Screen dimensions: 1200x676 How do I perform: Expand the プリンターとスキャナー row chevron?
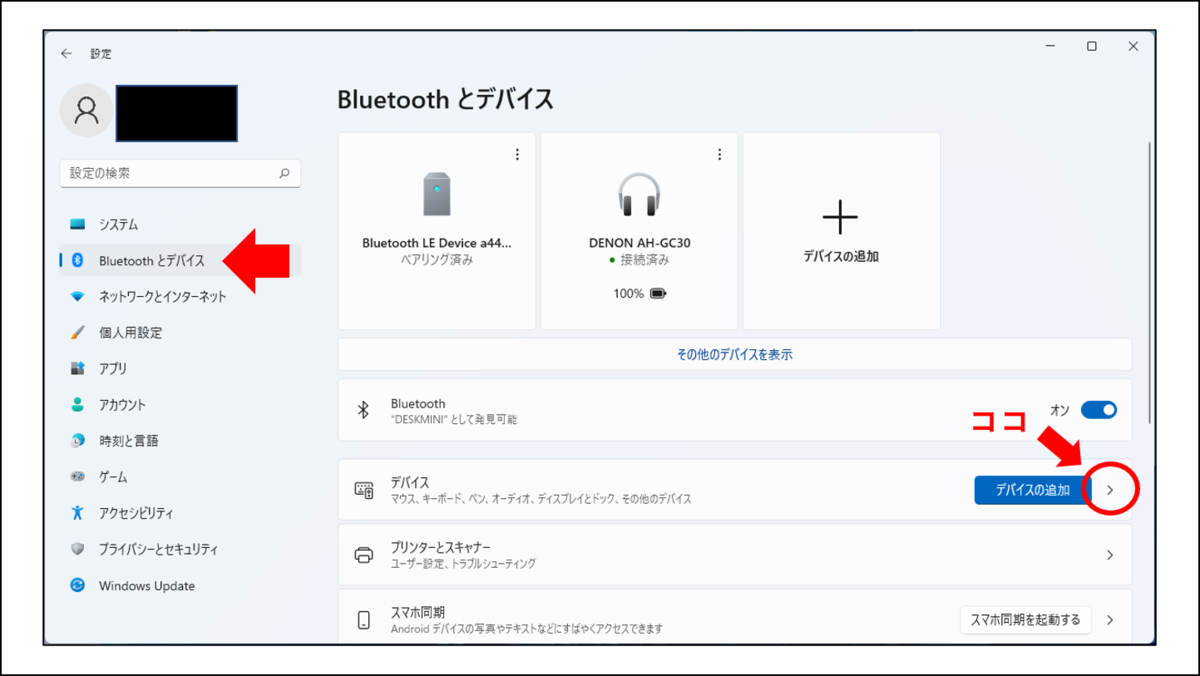(x=1110, y=555)
